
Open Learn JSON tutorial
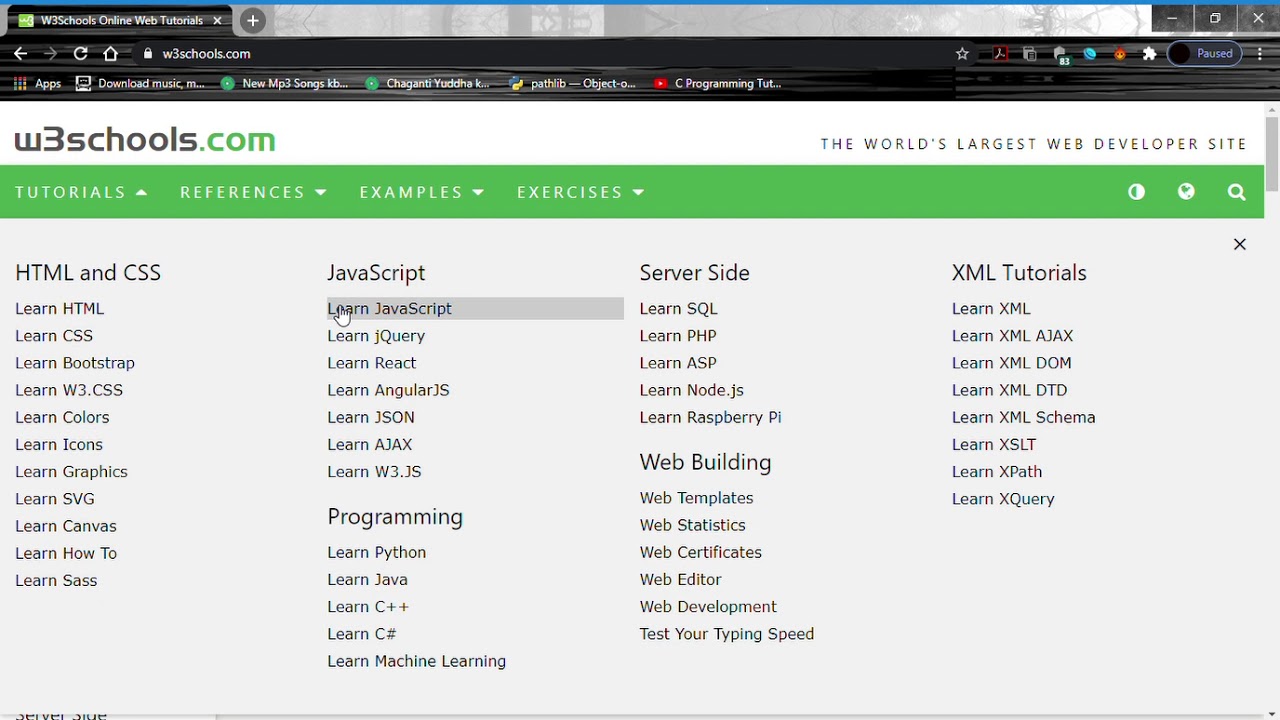click(371, 417)
